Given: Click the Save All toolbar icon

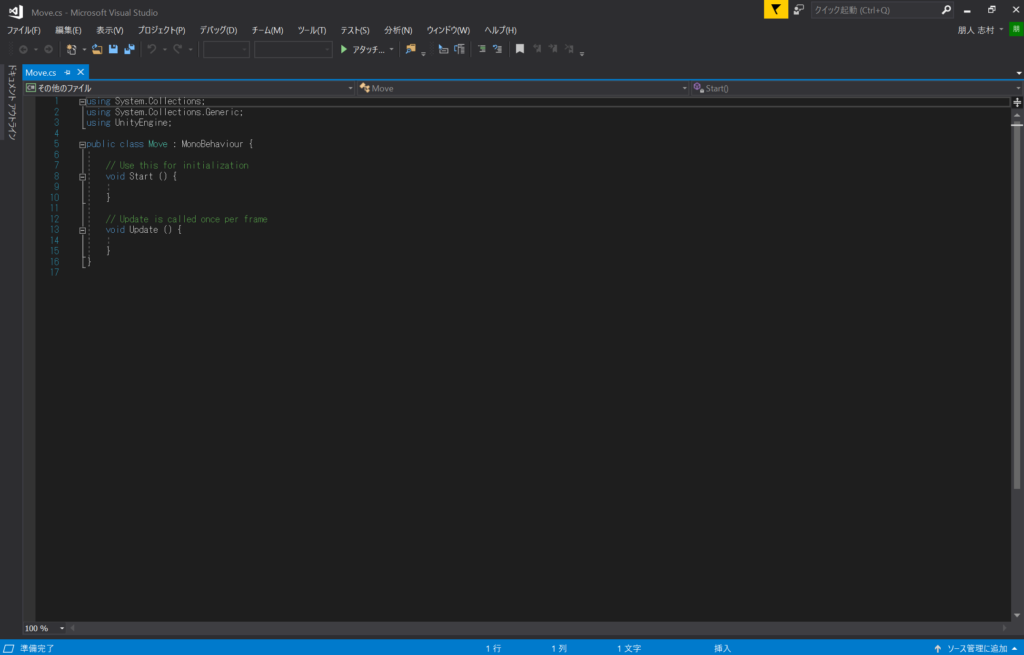Looking at the screenshot, I should tap(128, 49).
